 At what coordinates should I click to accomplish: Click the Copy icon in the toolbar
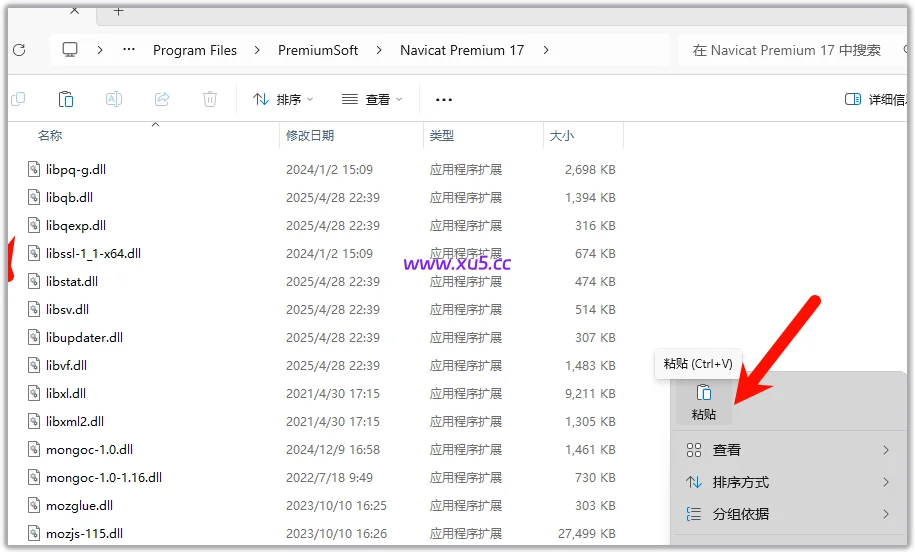pos(18,99)
